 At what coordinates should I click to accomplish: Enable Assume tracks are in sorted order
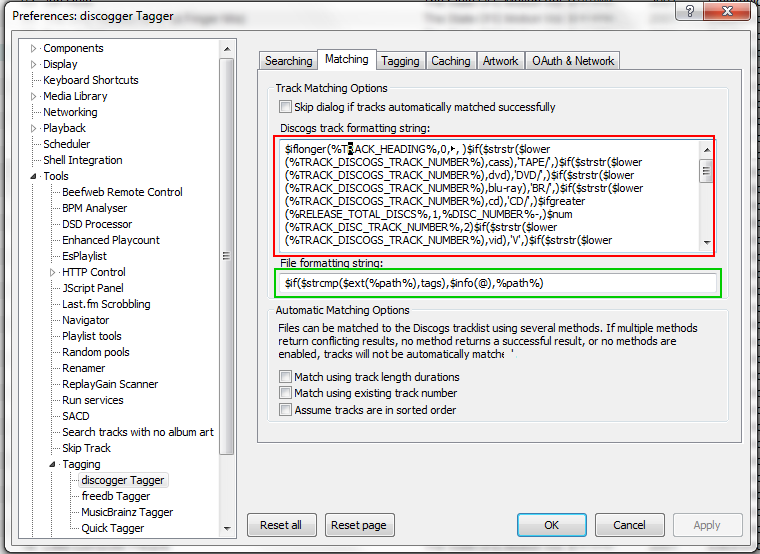tap(285, 410)
